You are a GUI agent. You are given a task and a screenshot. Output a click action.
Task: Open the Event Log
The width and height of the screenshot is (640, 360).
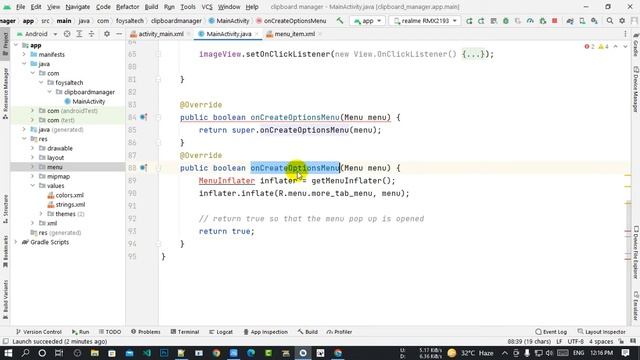pyautogui.click(x=551, y=332)
